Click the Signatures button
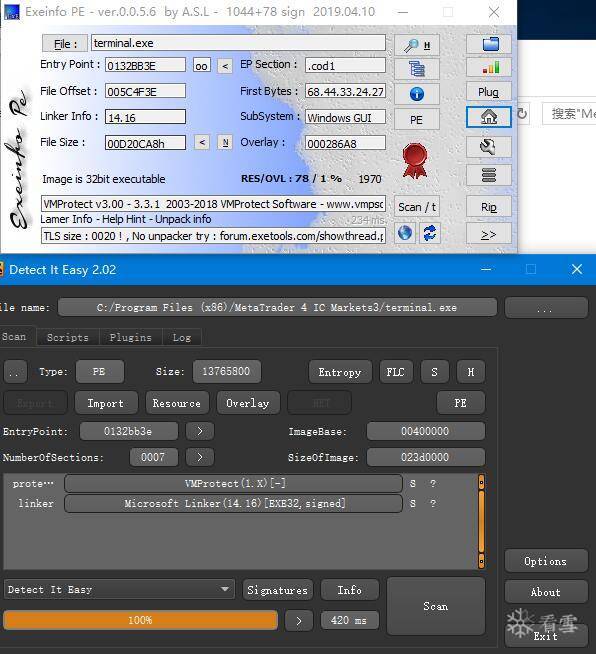The image size is (596, 654). 277,590
